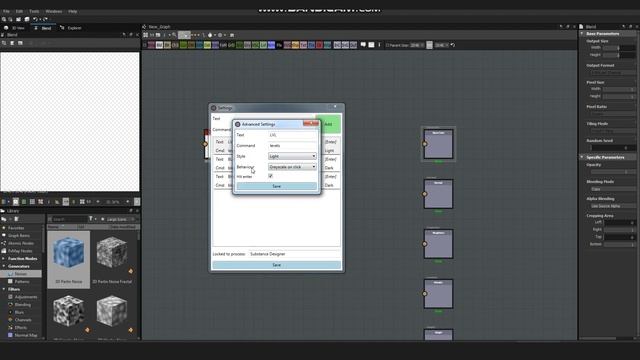Adjust the Cropping Area Bottom slider
The height and width of the screenshot is (360, 640).
pyautogui.click(x=619, y=244)
